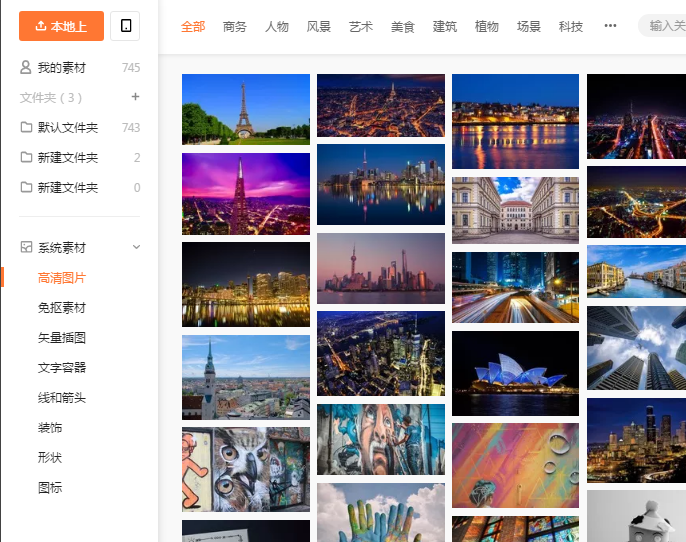Select the highway light trails photo
686x542 pixels.
(515, 287)
